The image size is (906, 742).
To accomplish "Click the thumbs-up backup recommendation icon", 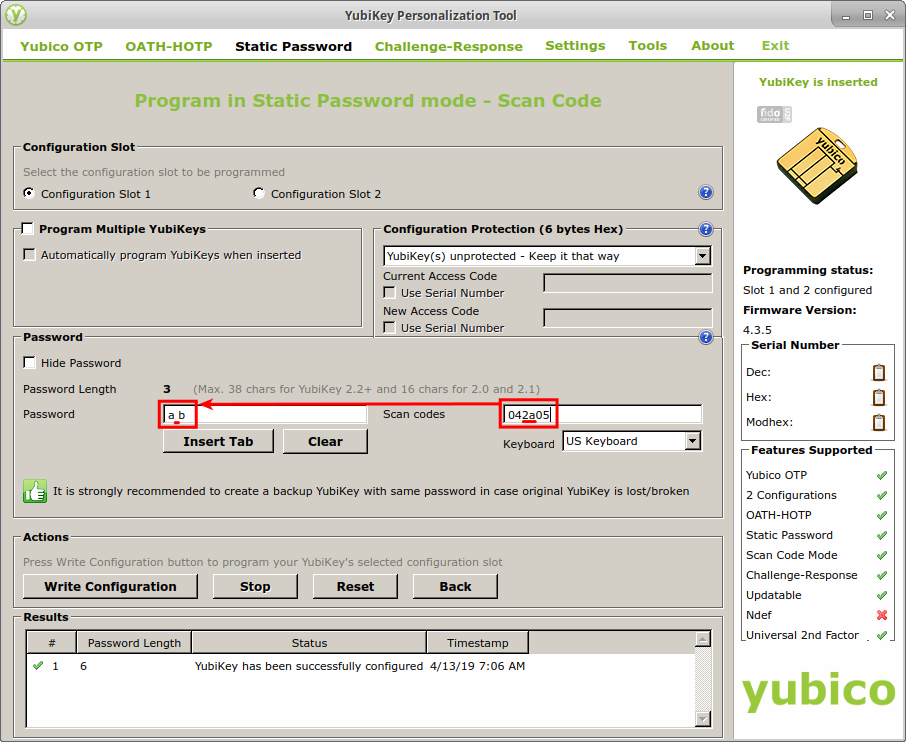I will [35, 491].
